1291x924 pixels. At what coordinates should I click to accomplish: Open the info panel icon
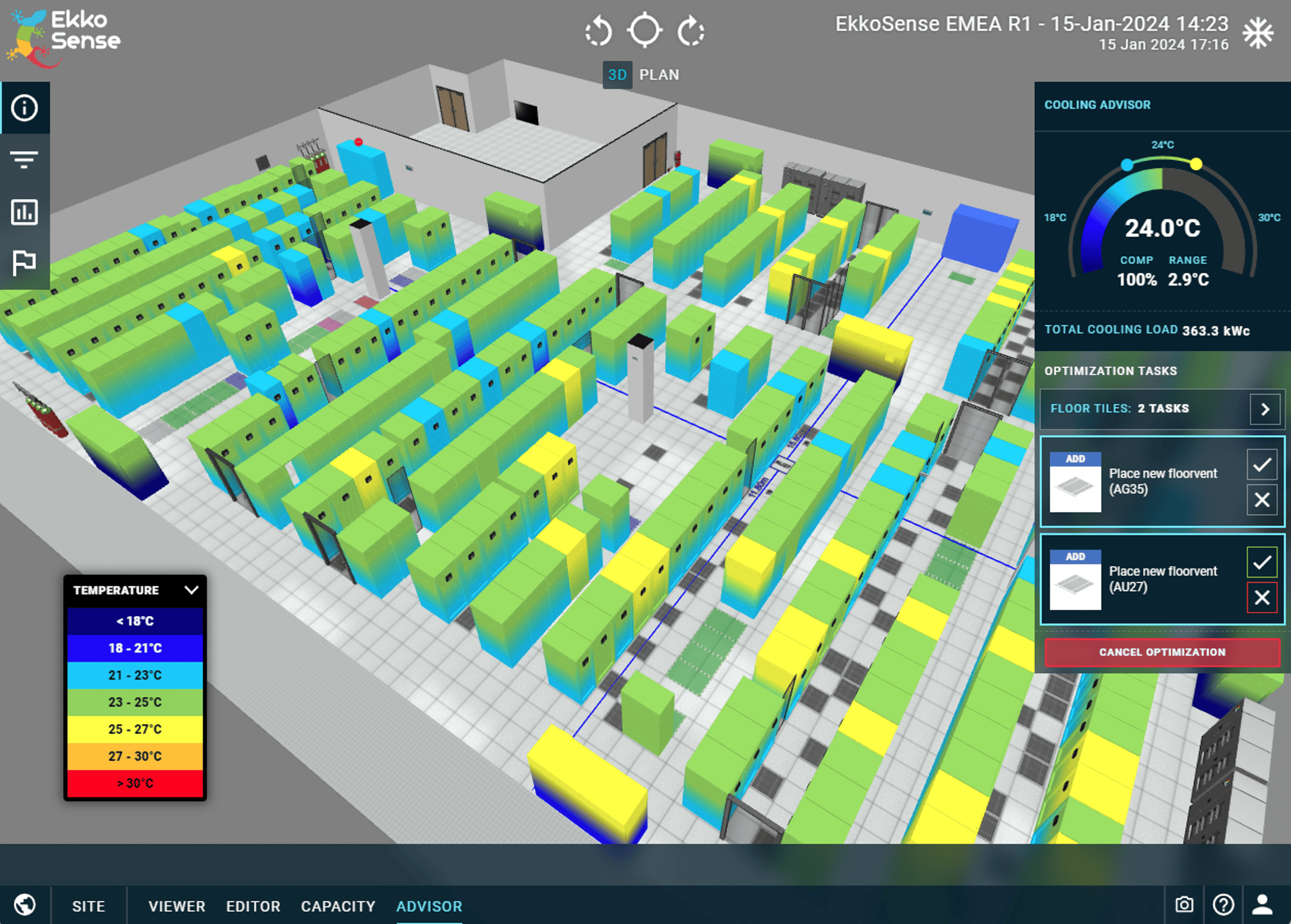pyautogui.click(x=24, y=108)
